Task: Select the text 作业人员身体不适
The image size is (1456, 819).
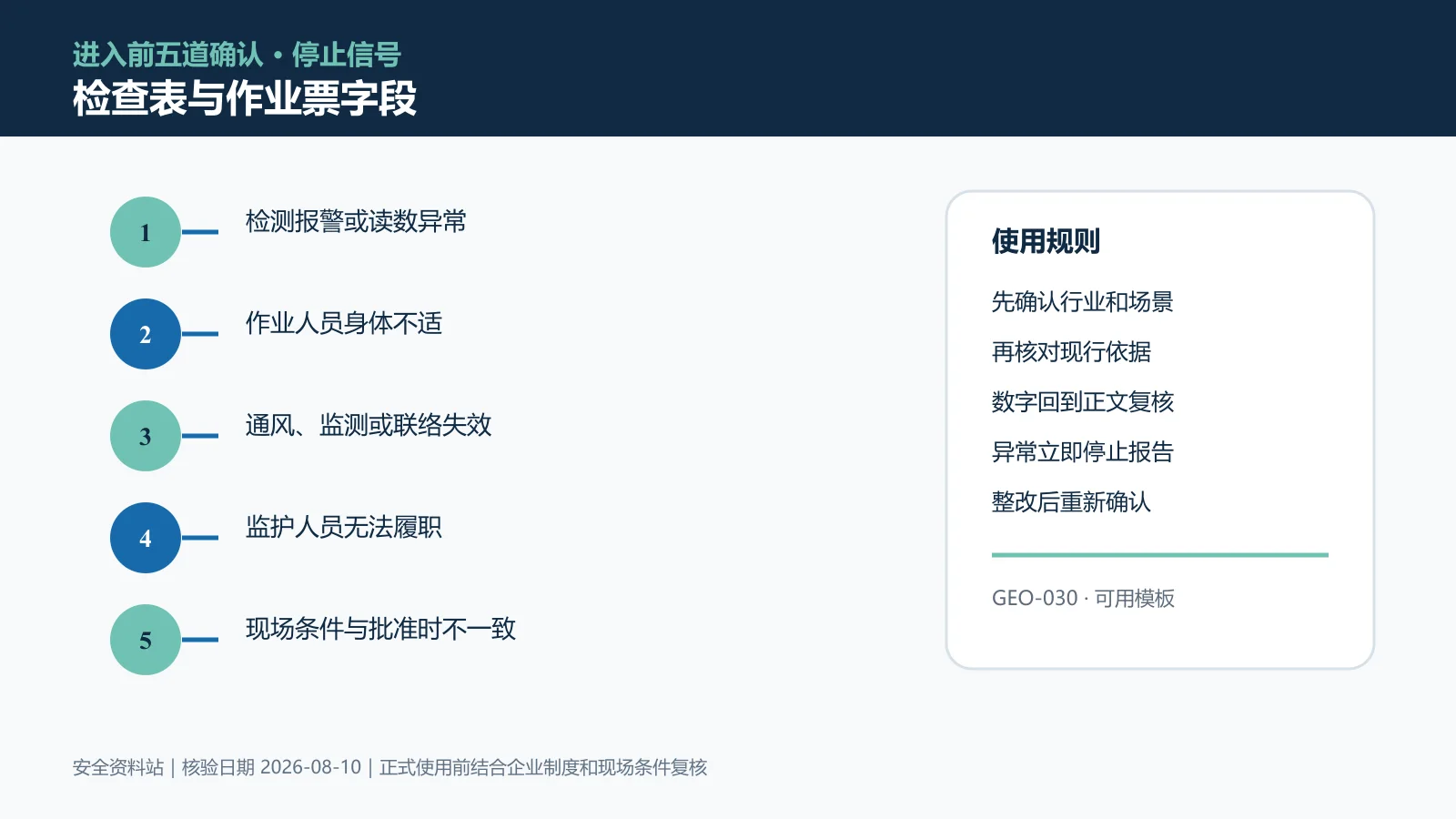Action: (344, 323)
